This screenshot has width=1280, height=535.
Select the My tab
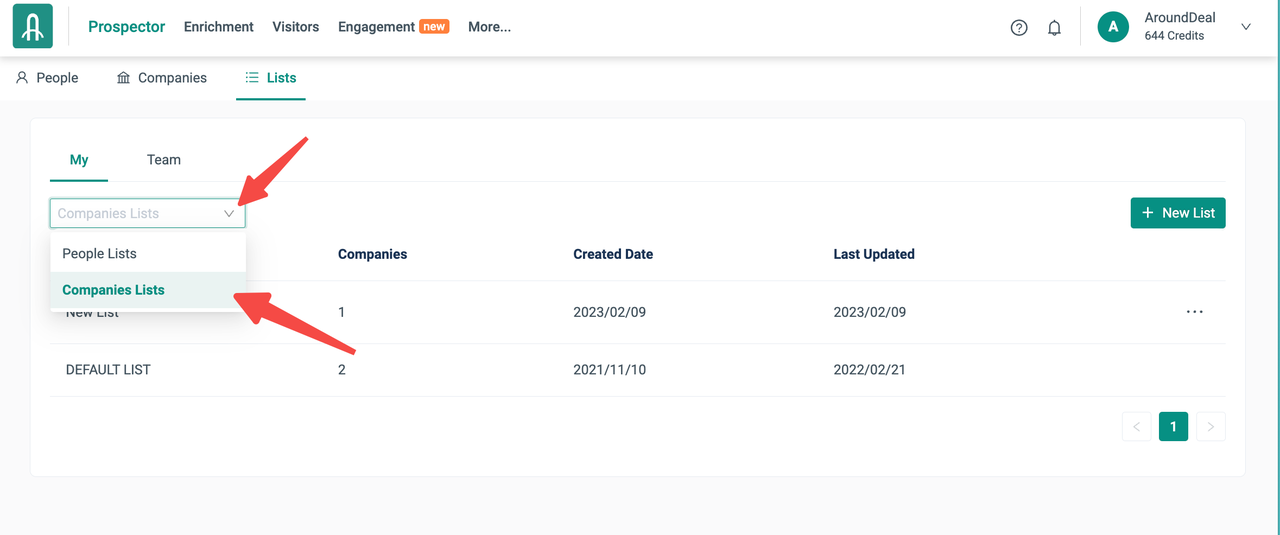click(x=79, y=160)
